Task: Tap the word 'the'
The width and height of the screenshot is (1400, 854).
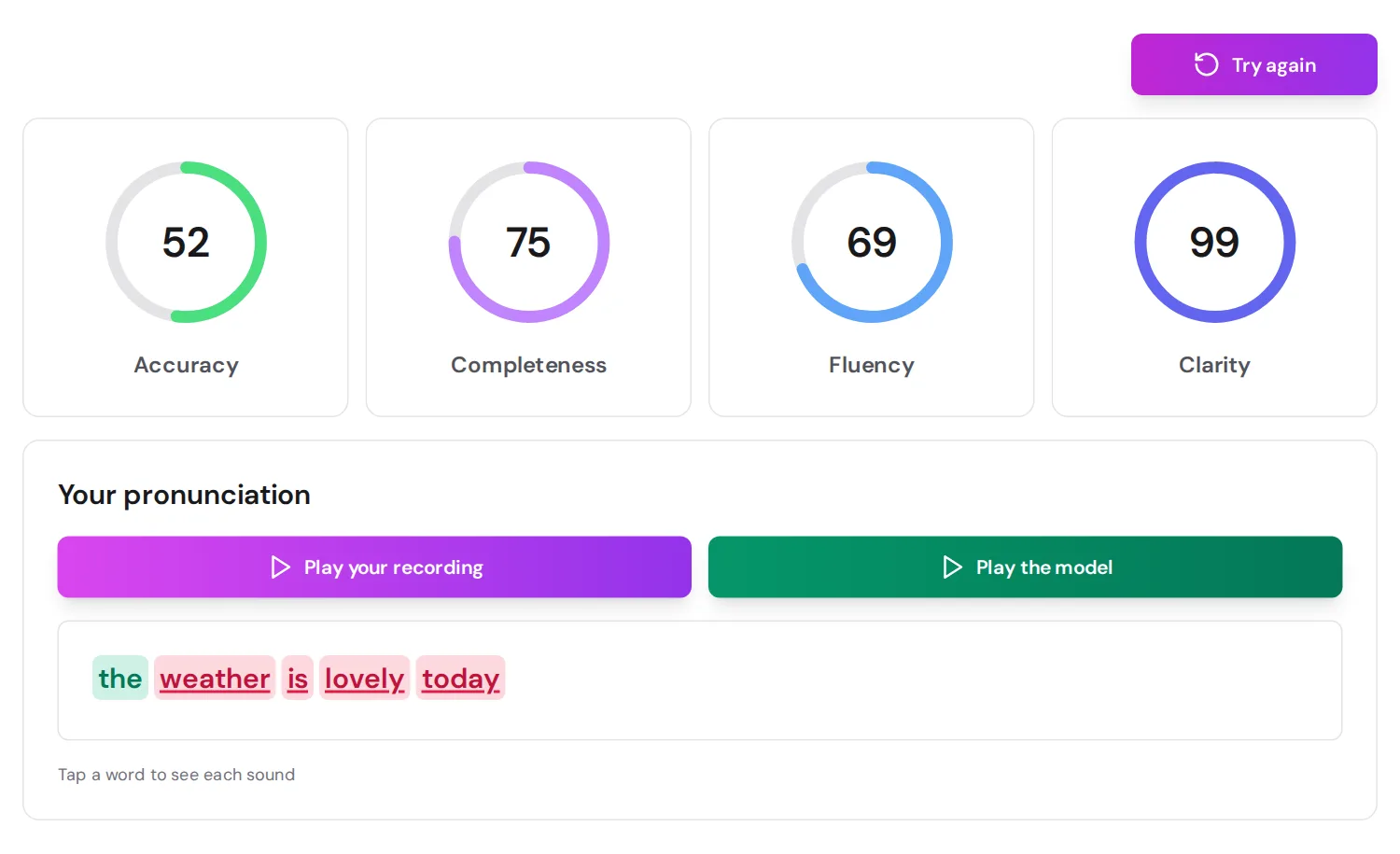Action: click(x=120, y=678)
